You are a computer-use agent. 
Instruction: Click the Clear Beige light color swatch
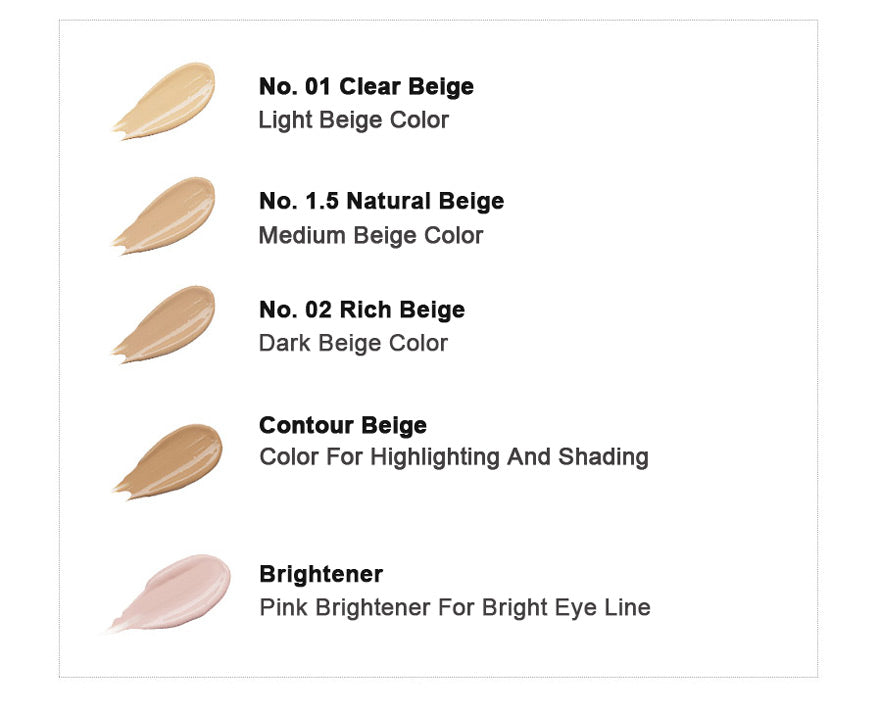pos(168,100)
